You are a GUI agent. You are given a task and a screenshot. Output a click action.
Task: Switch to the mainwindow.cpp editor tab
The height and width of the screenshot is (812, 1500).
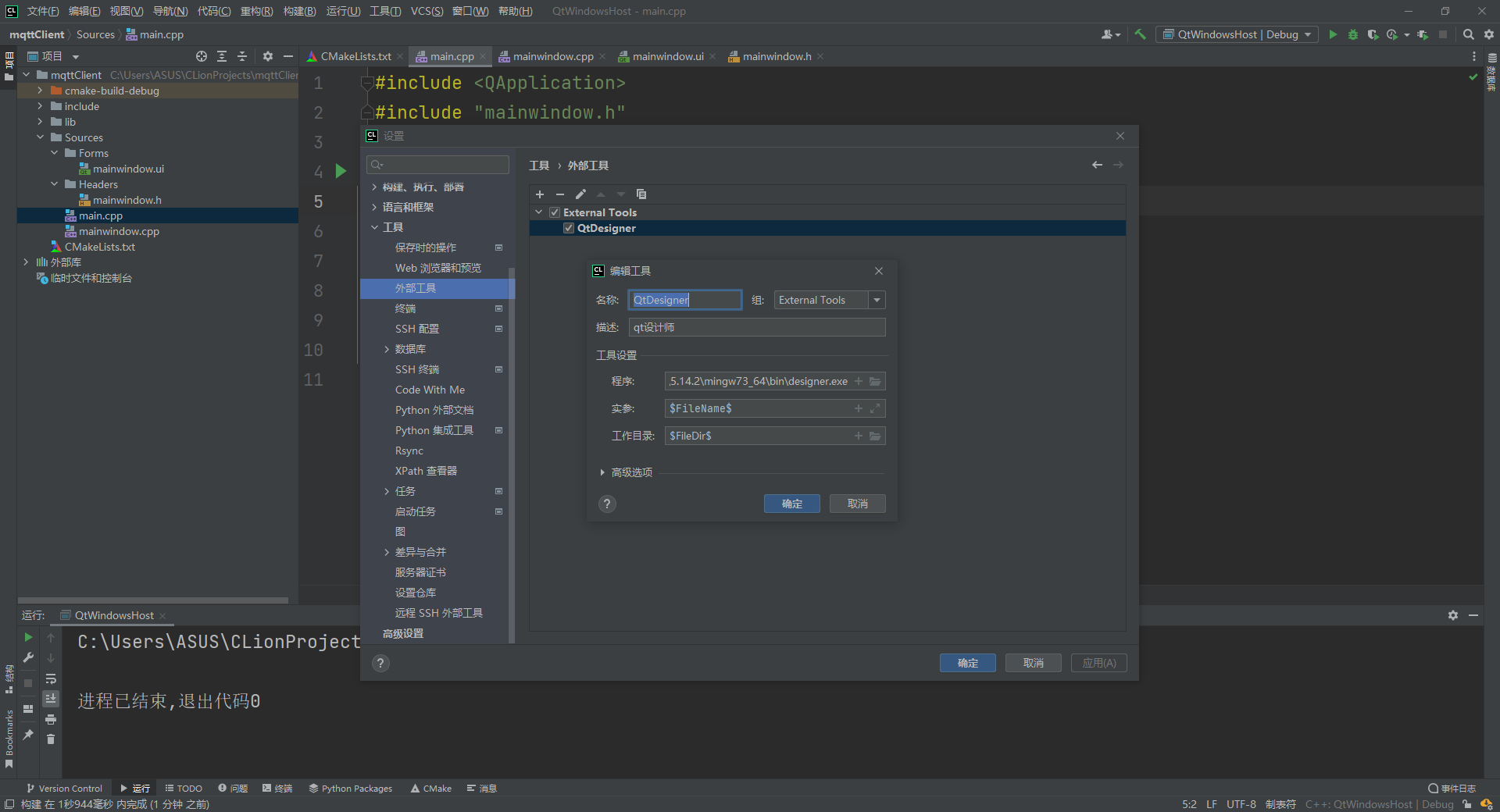(x=553, y=56)
